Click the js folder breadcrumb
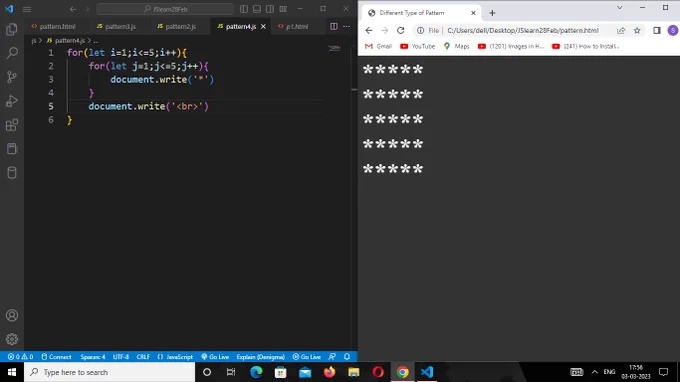Image resolution: width=680 pixels, height=382 pixels. [34, 40]
